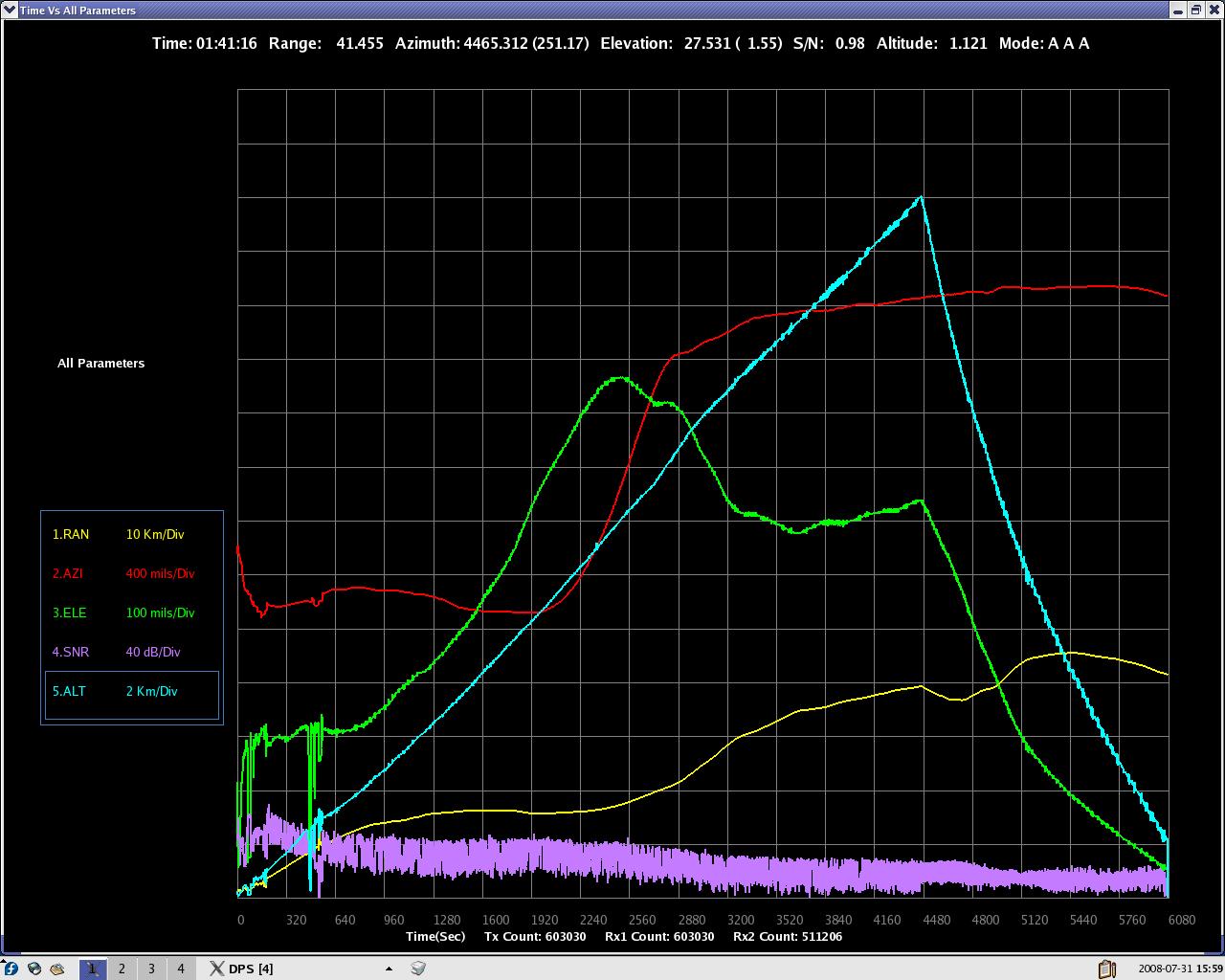
Task: Select the 2.AZI legend entry
Action: click(67, 573)
